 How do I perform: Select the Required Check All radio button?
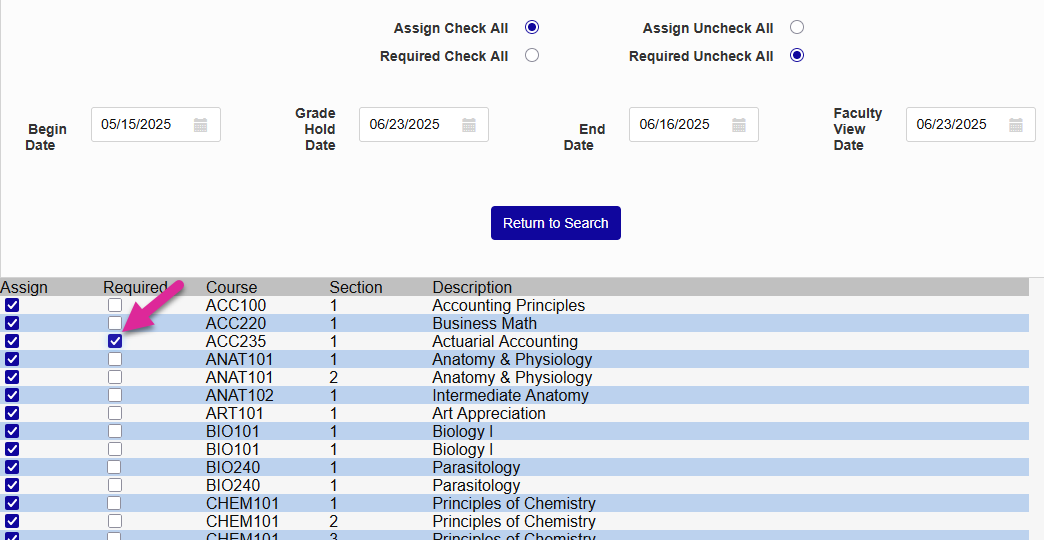[x=532, y=56]
